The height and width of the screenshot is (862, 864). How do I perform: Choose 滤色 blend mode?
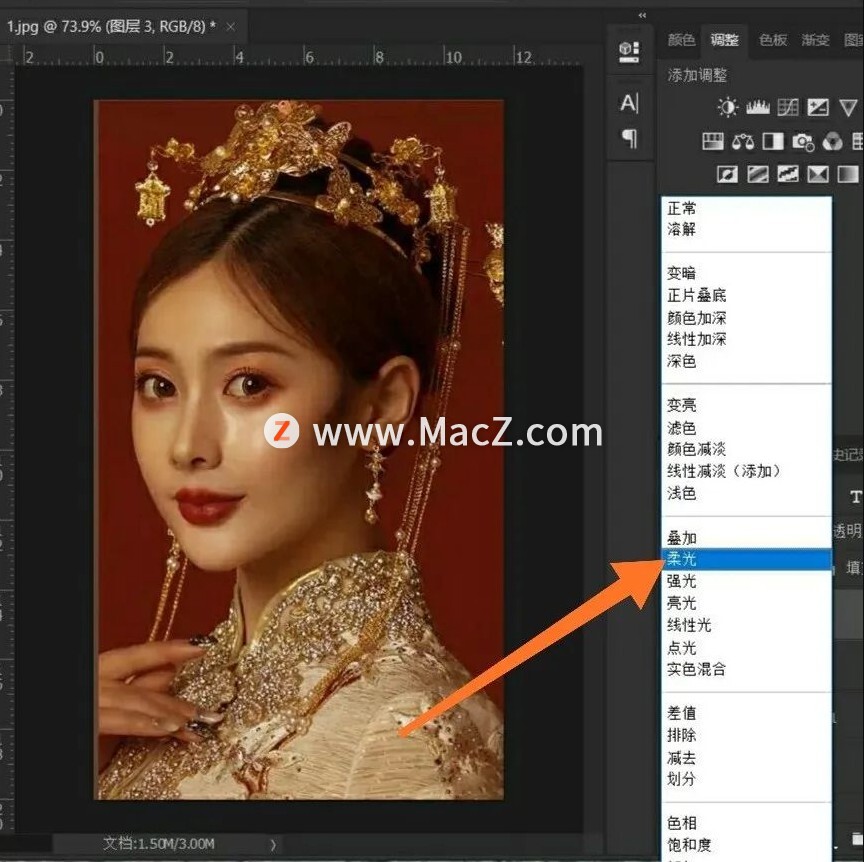click(x=682, y=428)
